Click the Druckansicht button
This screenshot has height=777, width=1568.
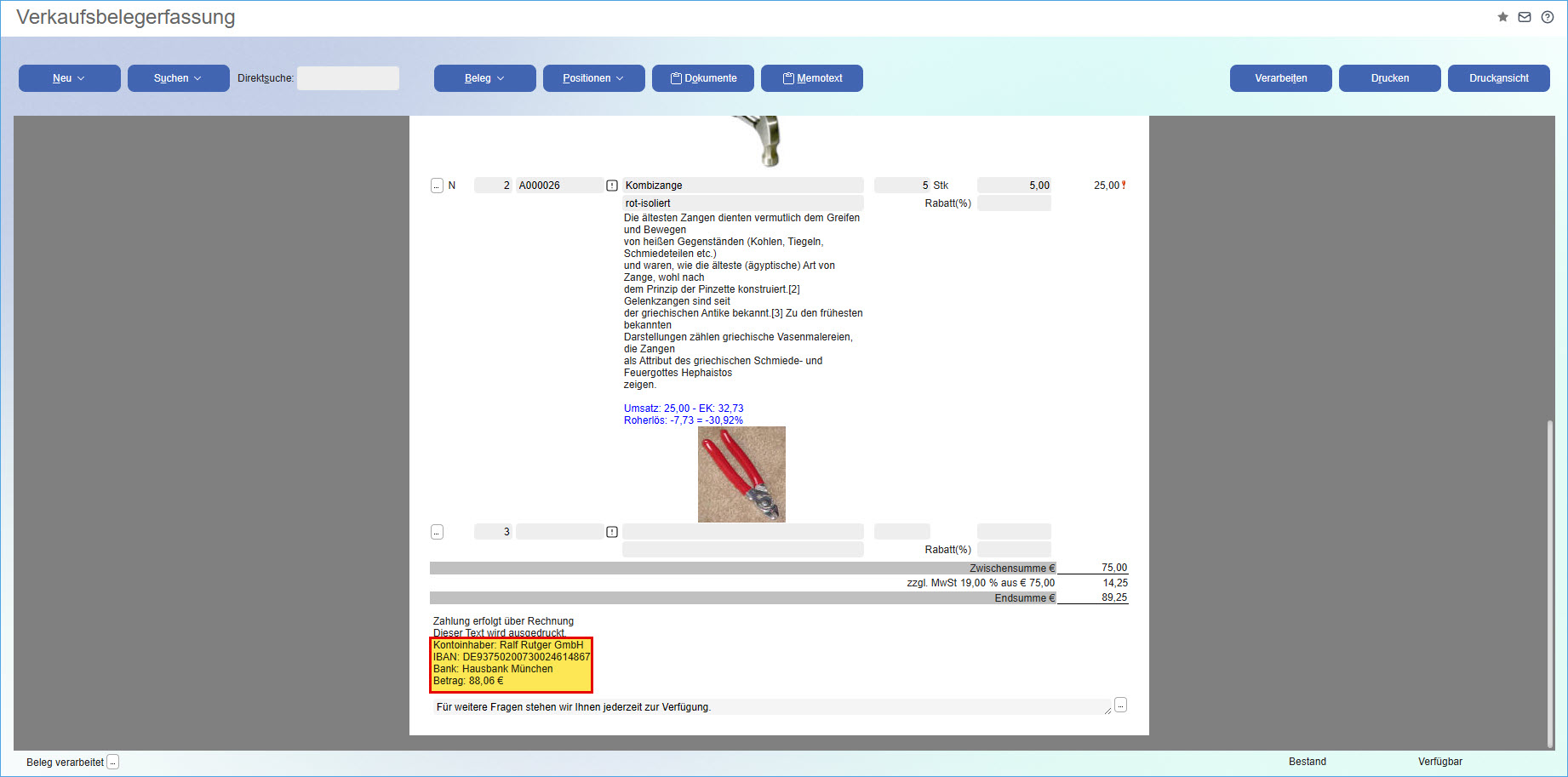coord(1498,78)
